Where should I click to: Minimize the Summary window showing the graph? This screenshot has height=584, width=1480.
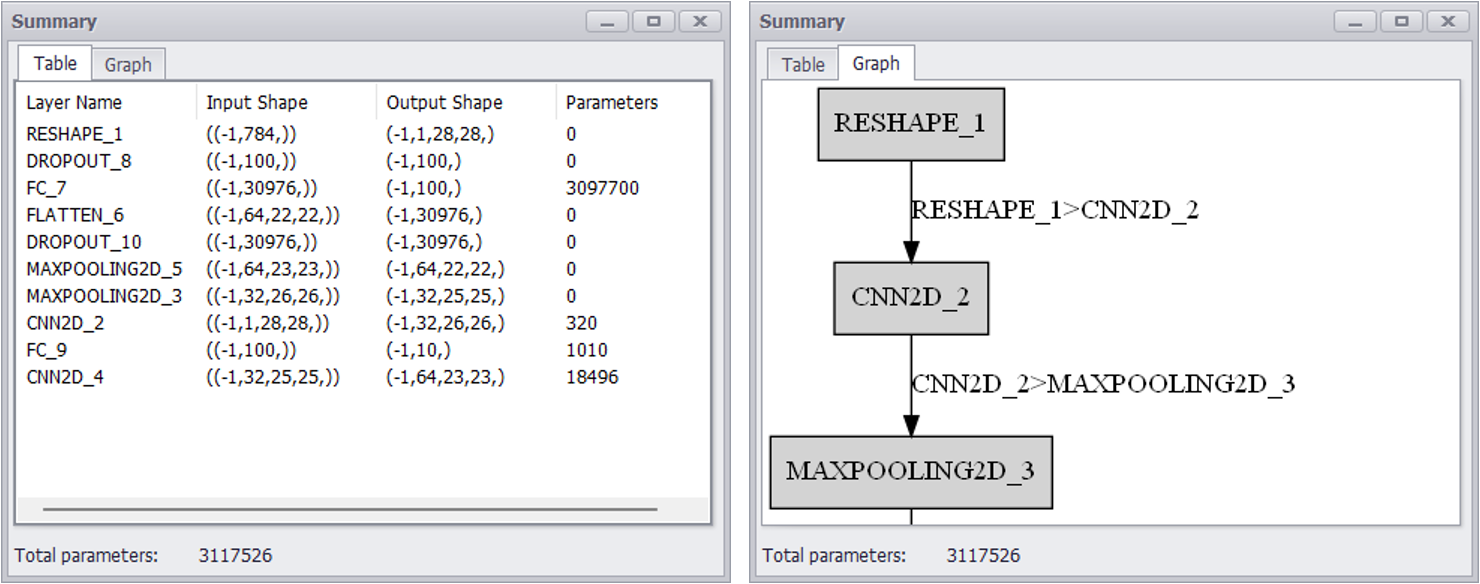click(x=1355, y=22)
